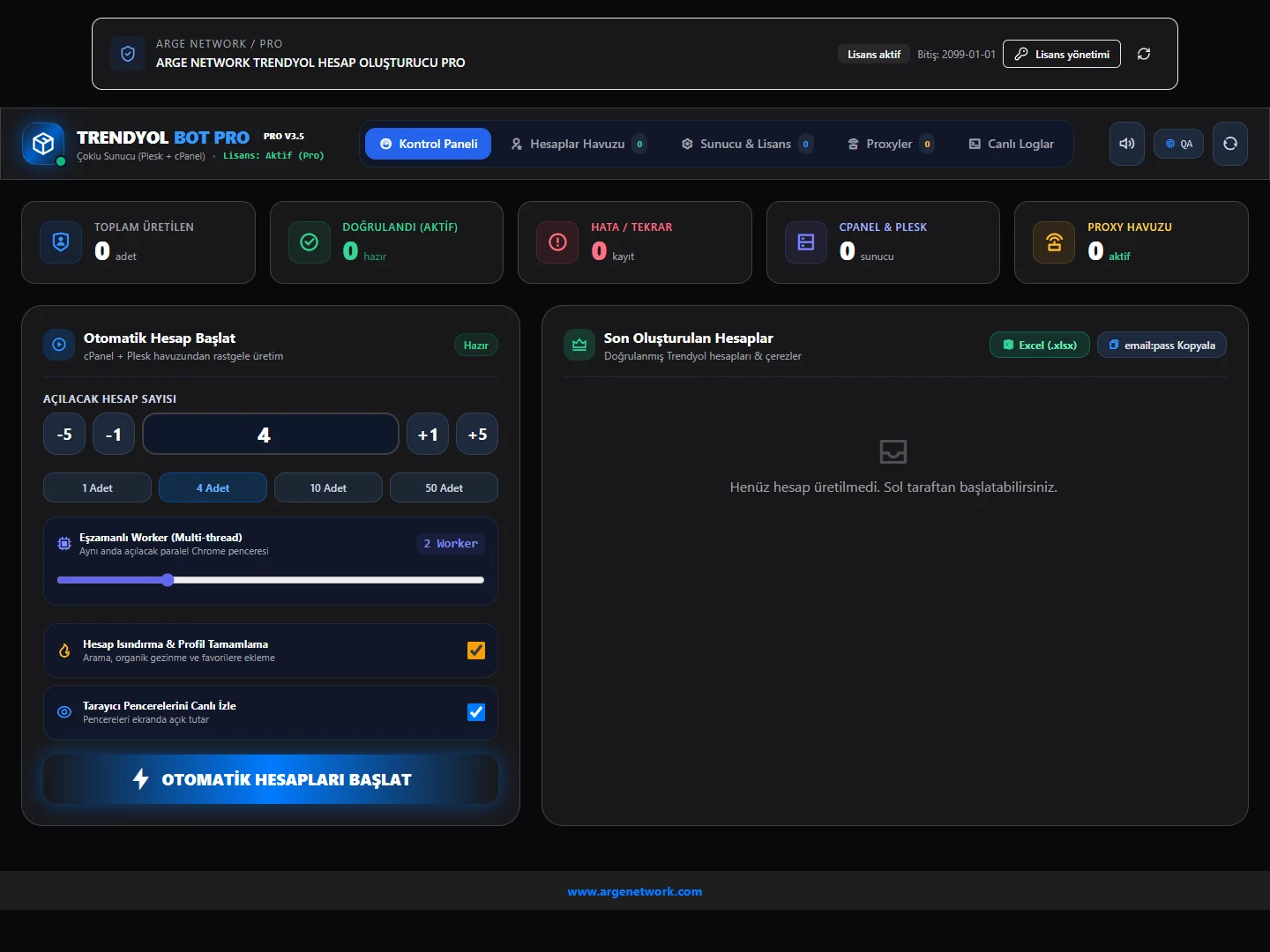The width and height of the screenshot is (1270, 952).
Task: Click the flame icon for Hesap Isındırma
Action: tap(64, 651)
